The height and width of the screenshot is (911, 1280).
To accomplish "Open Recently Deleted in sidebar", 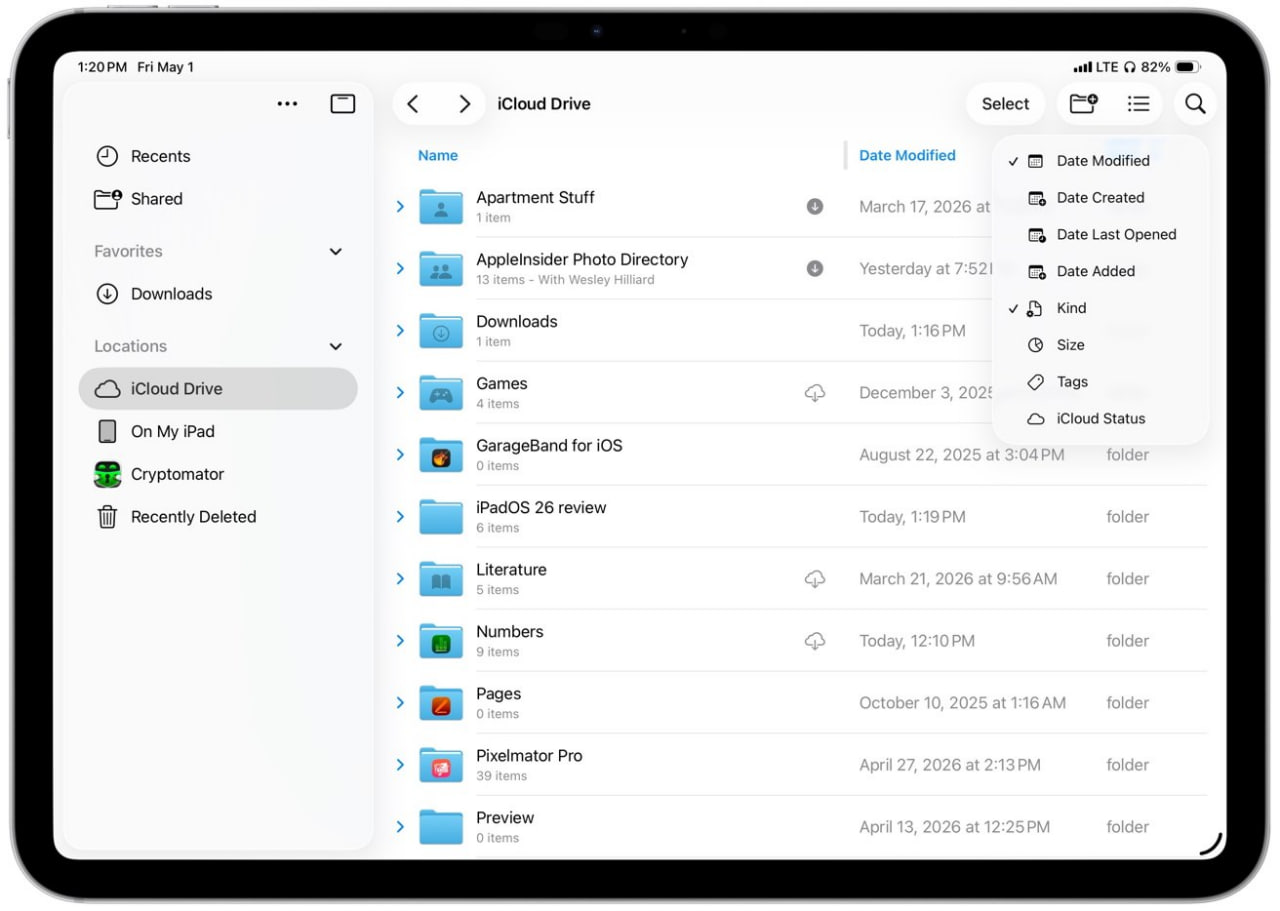I will [x=218, y=517].
